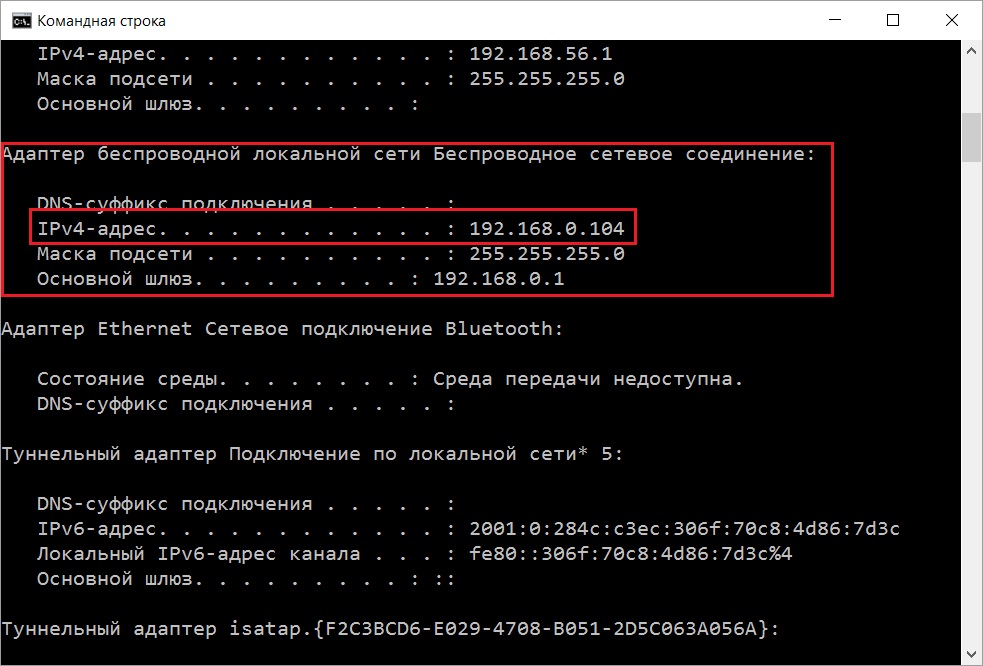Viewport: 983px width, 666px height.
Task: Click the IPv4 address 192.168.56.1
Action: click(540, 54)
